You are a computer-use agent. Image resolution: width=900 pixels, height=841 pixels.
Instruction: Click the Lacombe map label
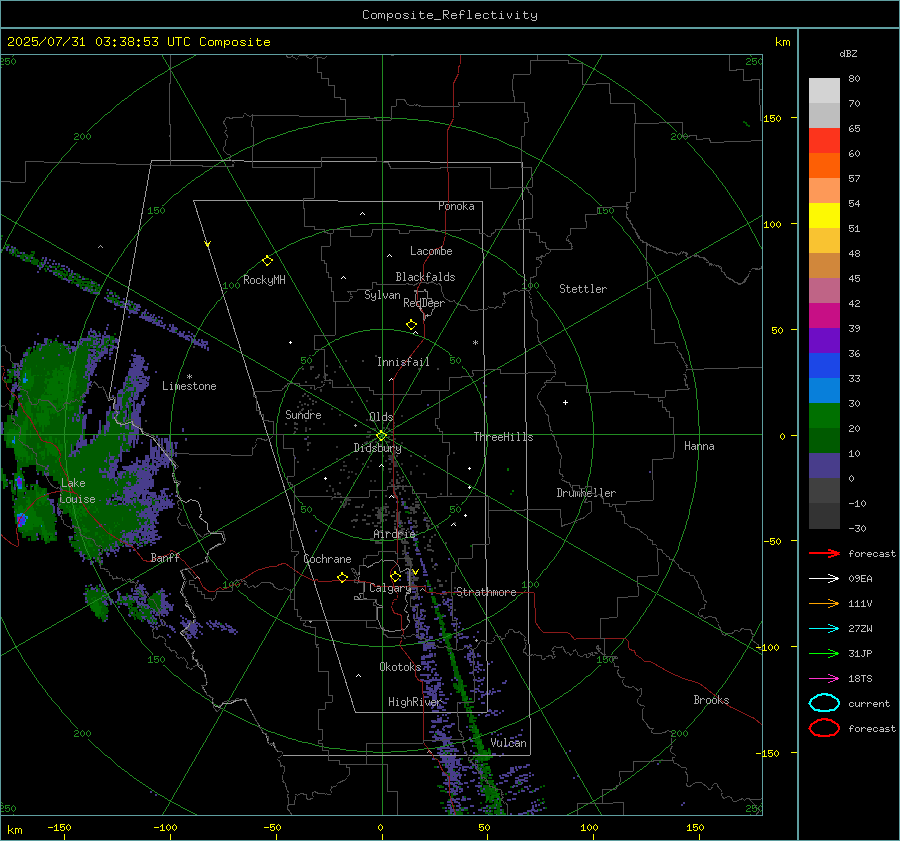point(431,251)
